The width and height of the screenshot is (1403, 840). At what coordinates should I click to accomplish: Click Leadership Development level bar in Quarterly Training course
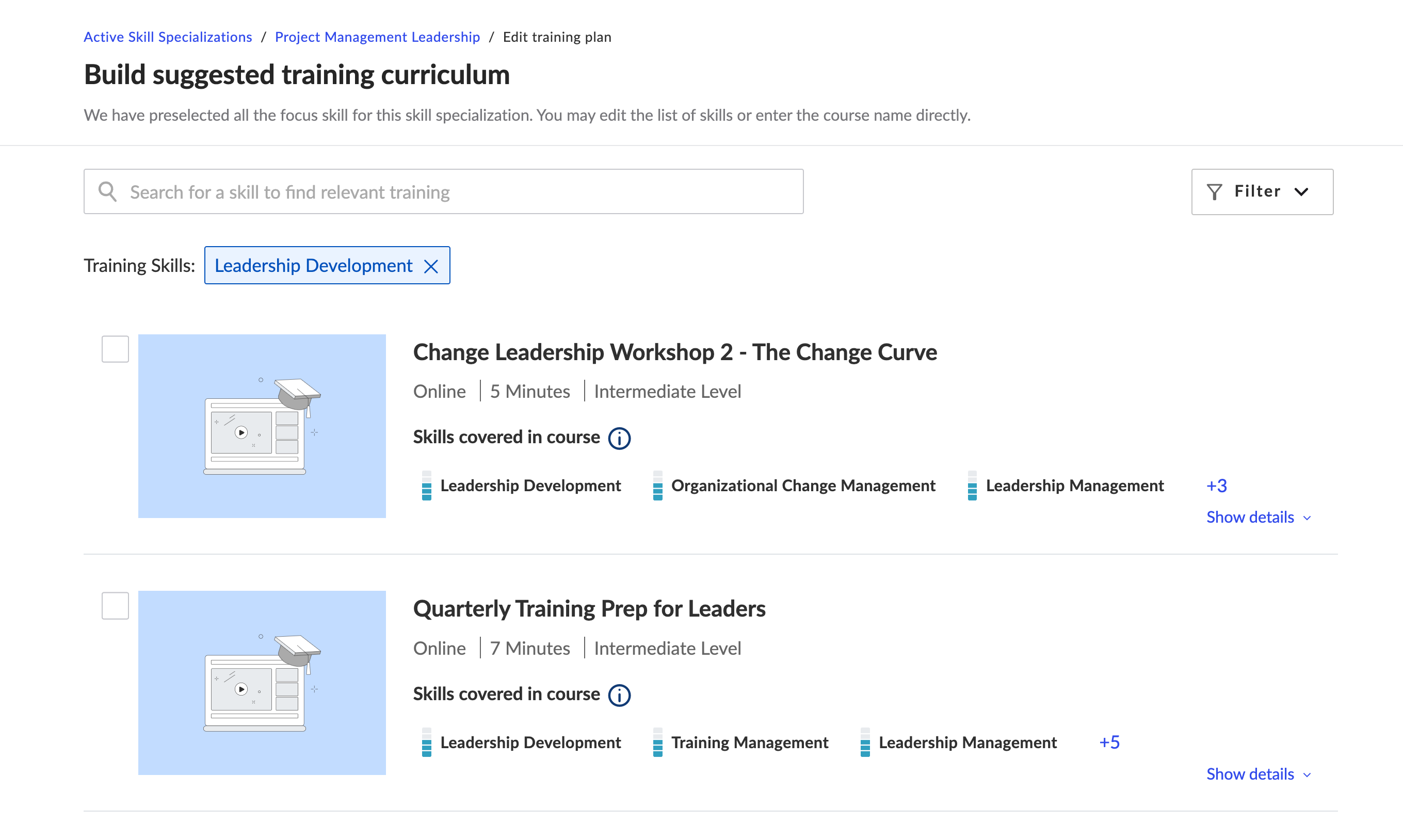tap(427, 742)
